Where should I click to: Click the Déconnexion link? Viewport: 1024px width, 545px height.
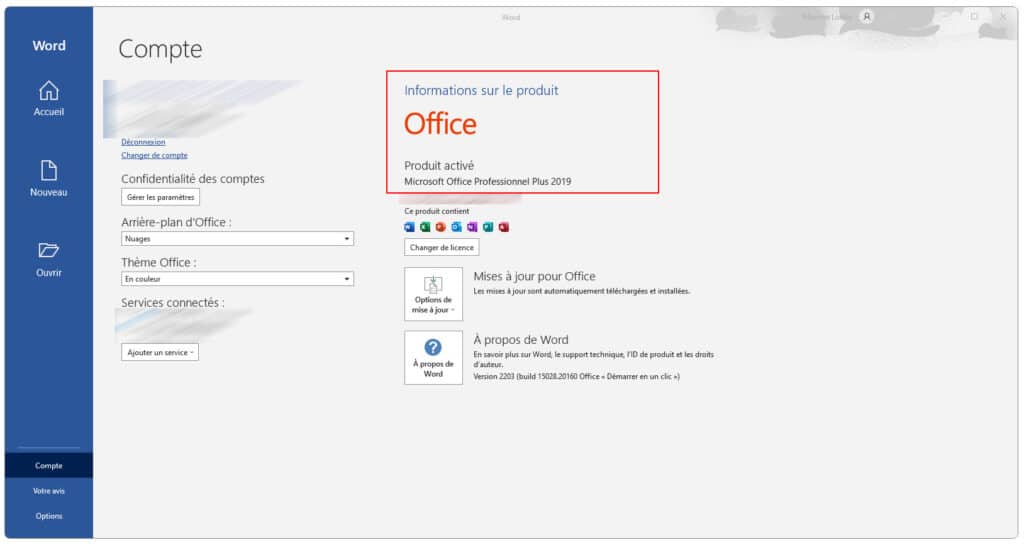coord(143,142)
